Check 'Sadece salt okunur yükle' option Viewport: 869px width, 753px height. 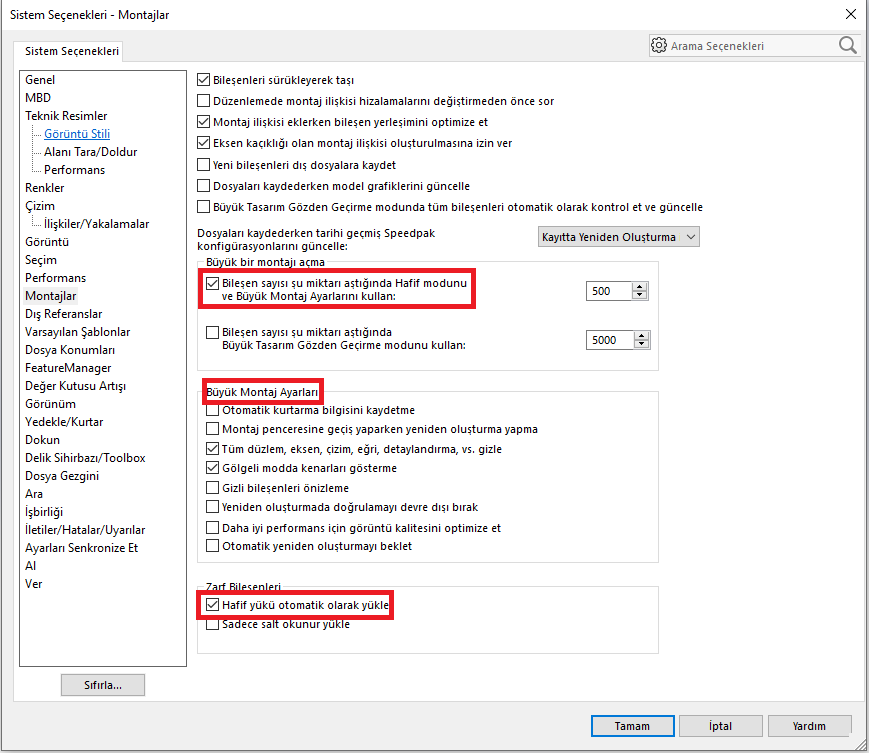coord(212,624)
